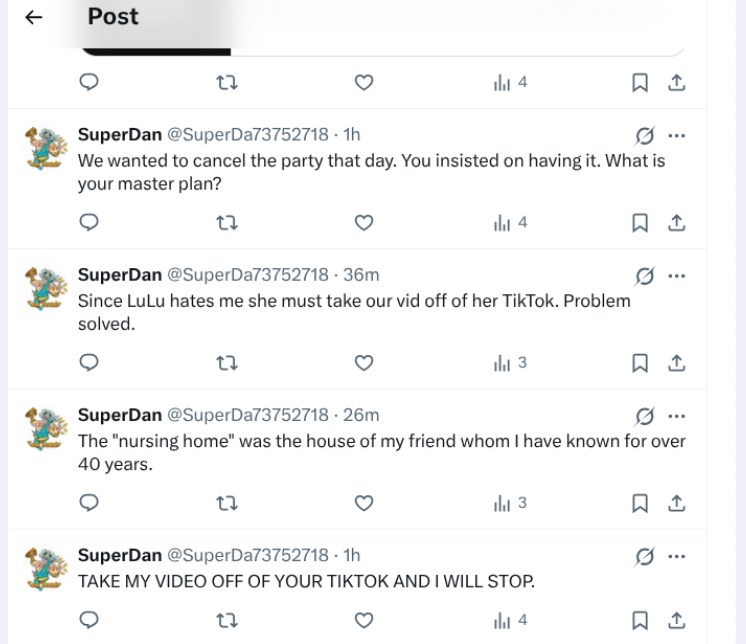Open more menu on 'LuLu hates me' tweet

(677, 275)
